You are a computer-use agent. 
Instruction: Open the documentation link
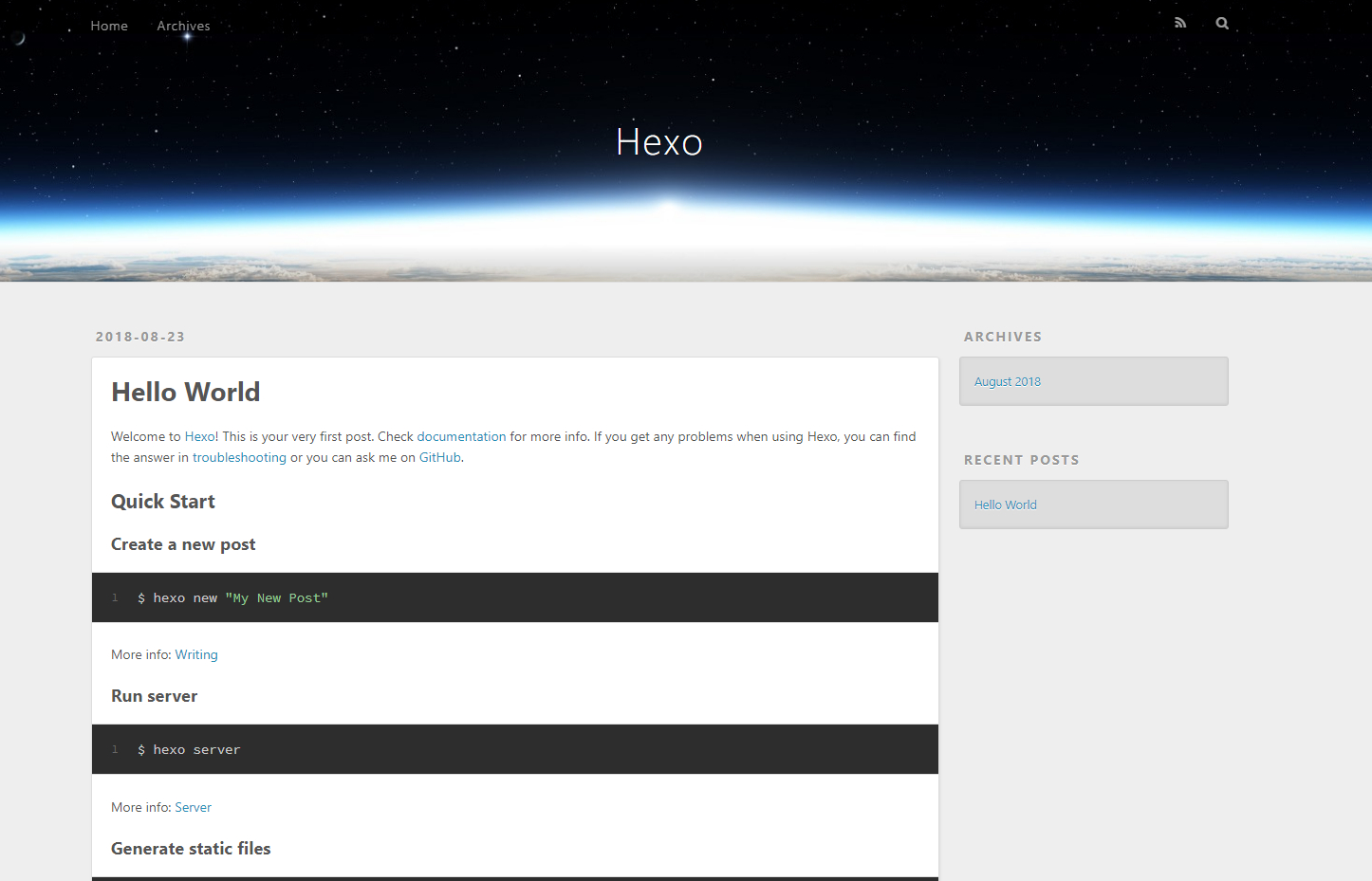coord(461,436)
